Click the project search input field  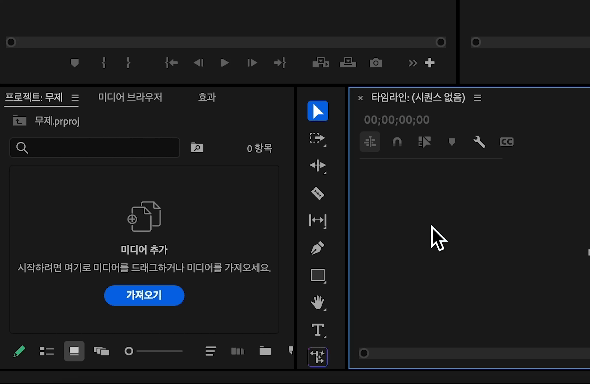click(x=94, y=148)
